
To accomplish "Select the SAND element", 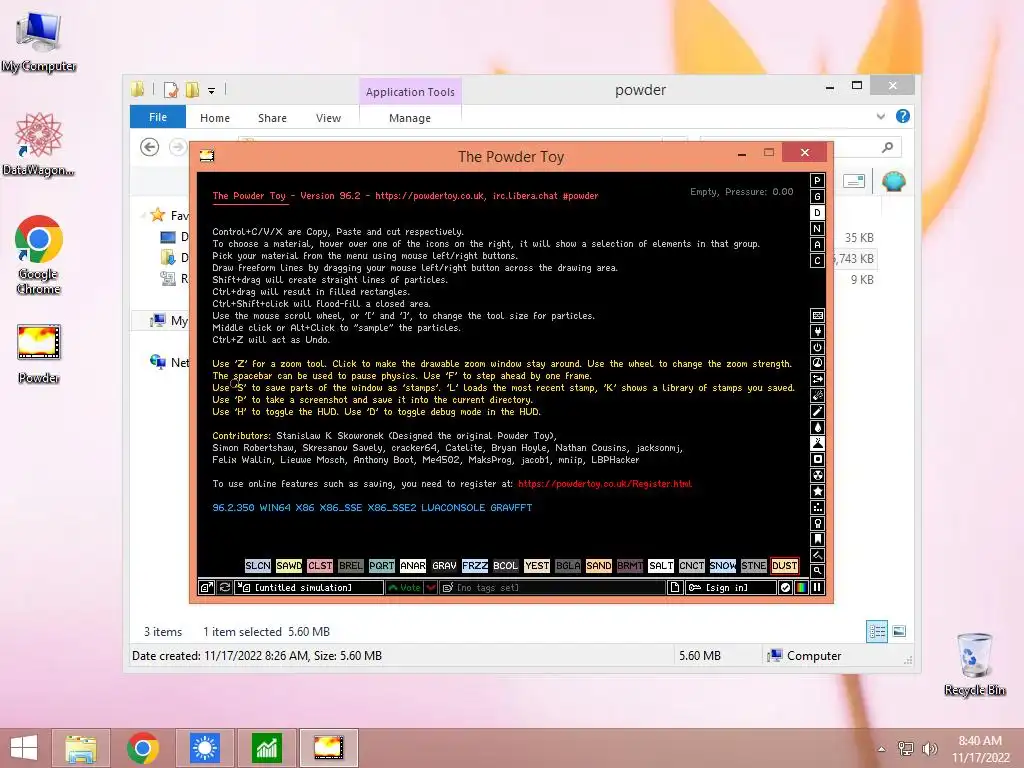I will click(x=598, y=566).
